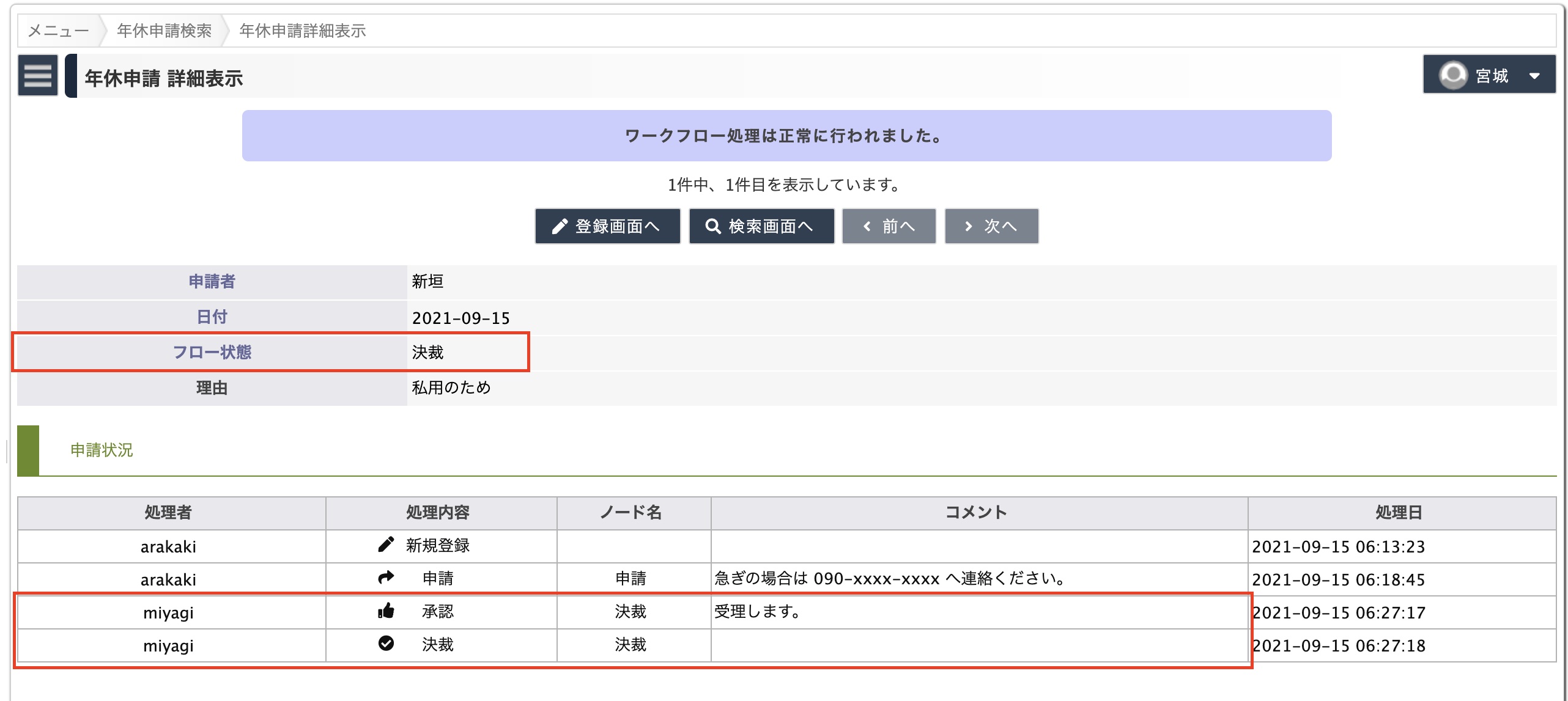This screenshot has height=701, width=1568.
Task: Click the pencil icon beside 新規登録
Action: click(386, 545)
